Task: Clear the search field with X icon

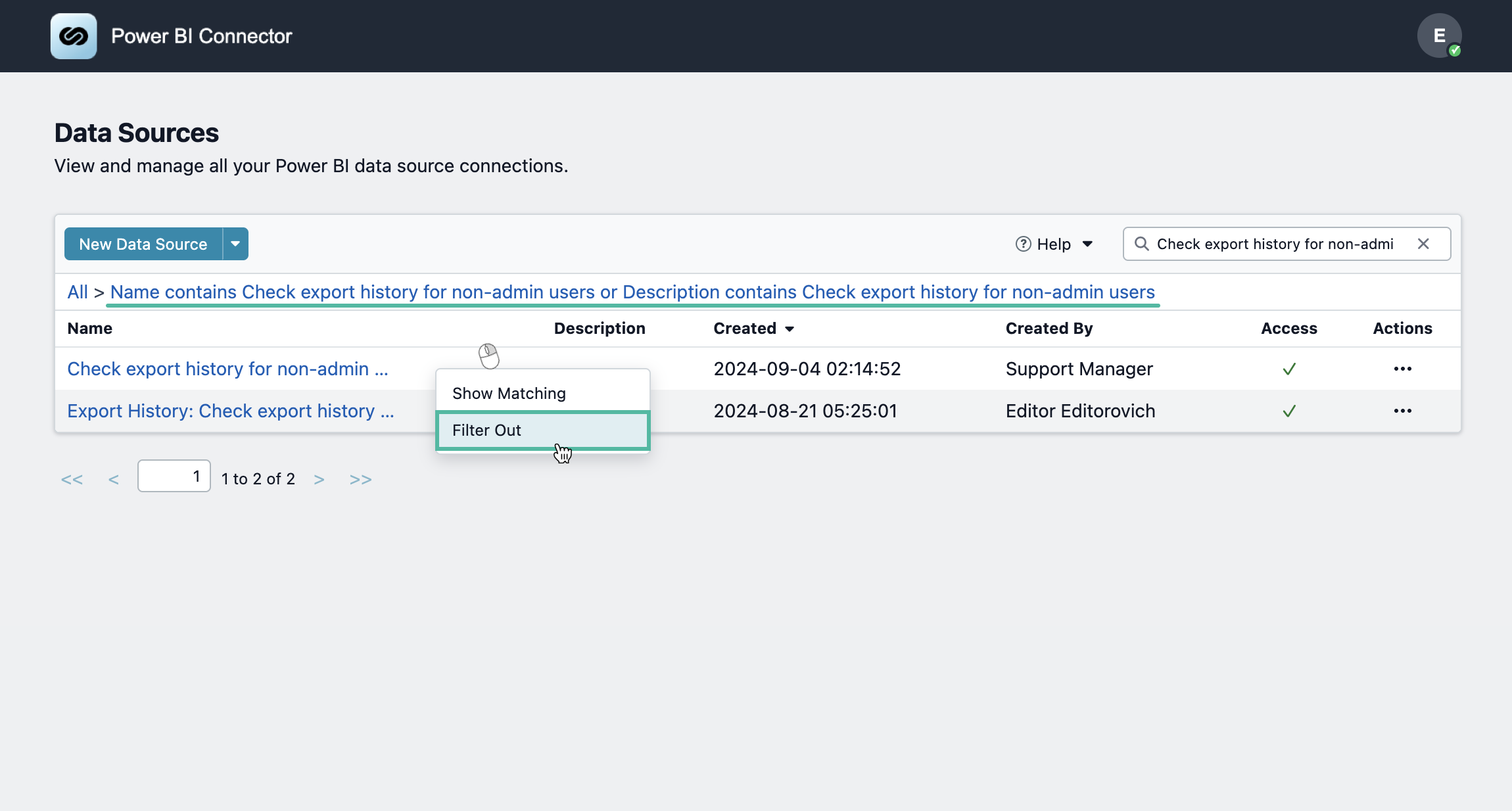Action: click(x=1423, y=244)
